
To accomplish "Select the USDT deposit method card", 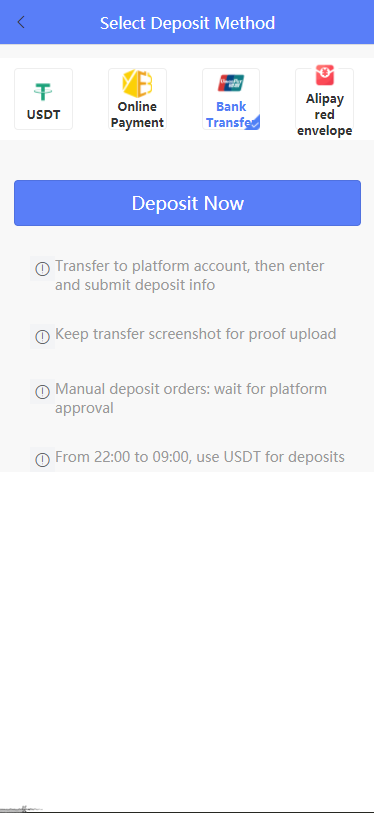I will coord(44,99).
